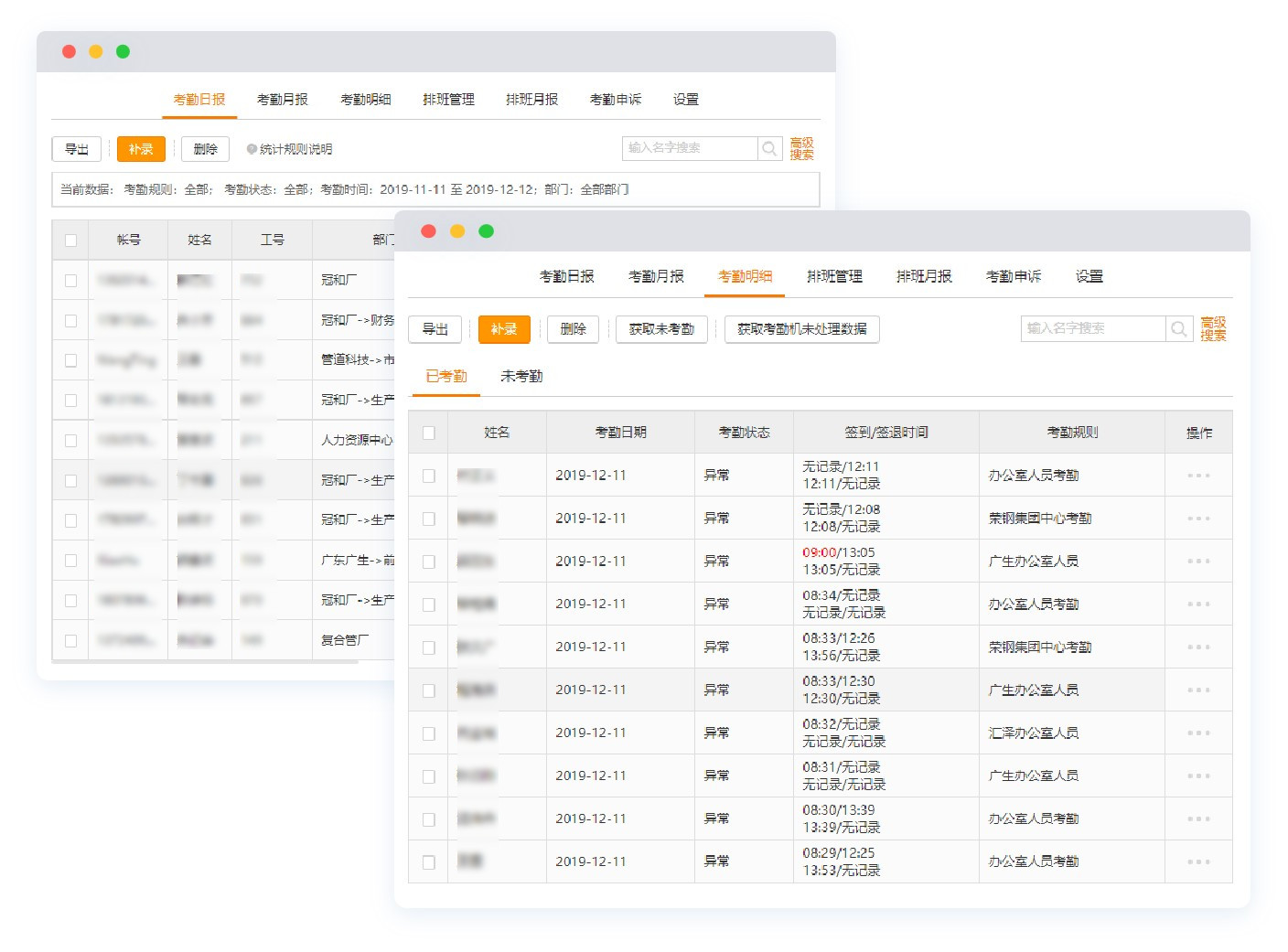Open ellipsis actions for 08:30/13:39 row
The height and width of the screenshot is (952, 1288).
[x=1198, y=819]
